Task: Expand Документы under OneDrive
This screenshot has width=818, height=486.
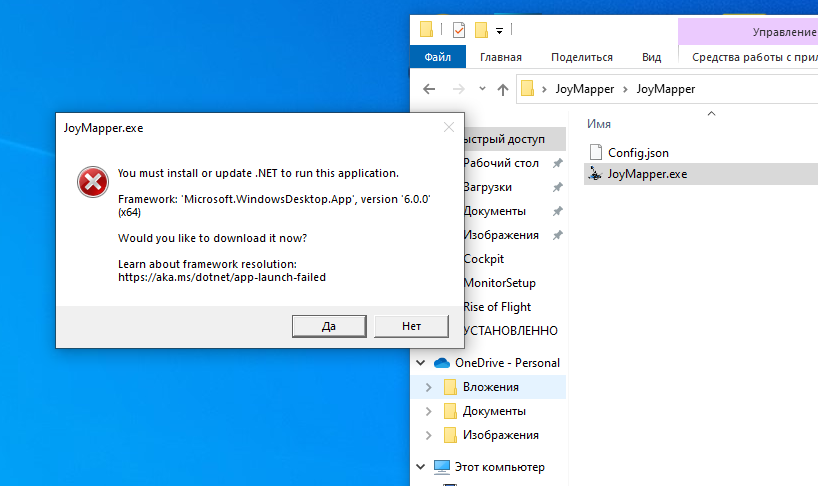Action: click(428, 411)
